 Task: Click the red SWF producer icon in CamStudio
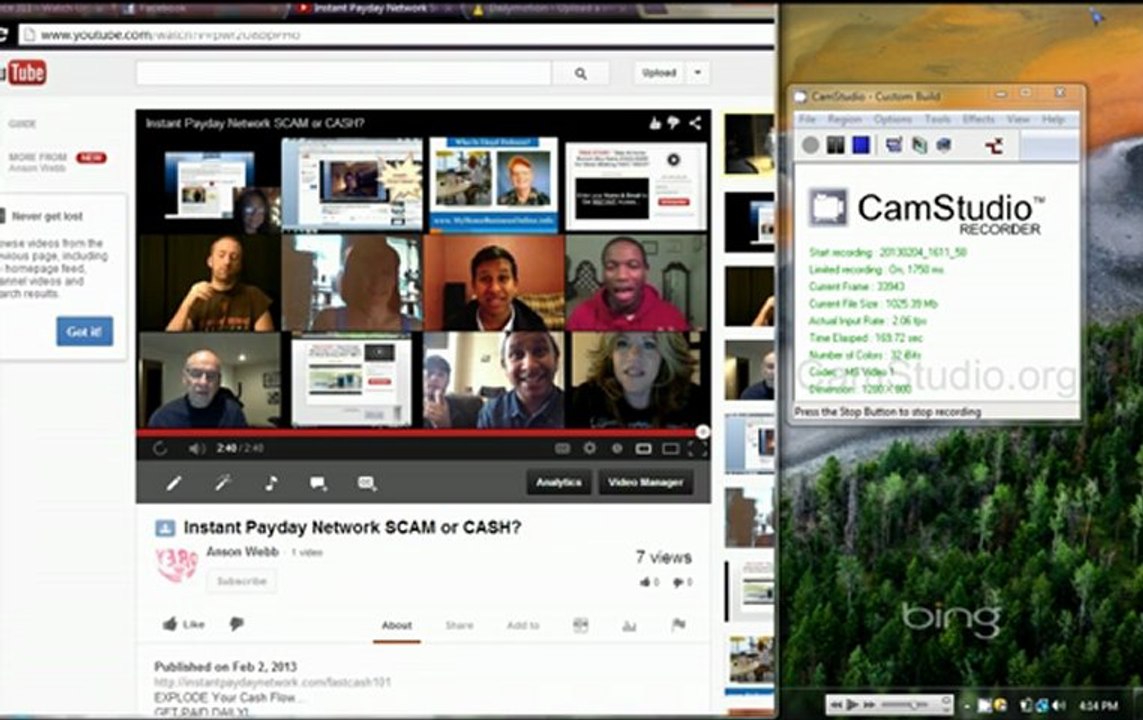coord(994,146)
